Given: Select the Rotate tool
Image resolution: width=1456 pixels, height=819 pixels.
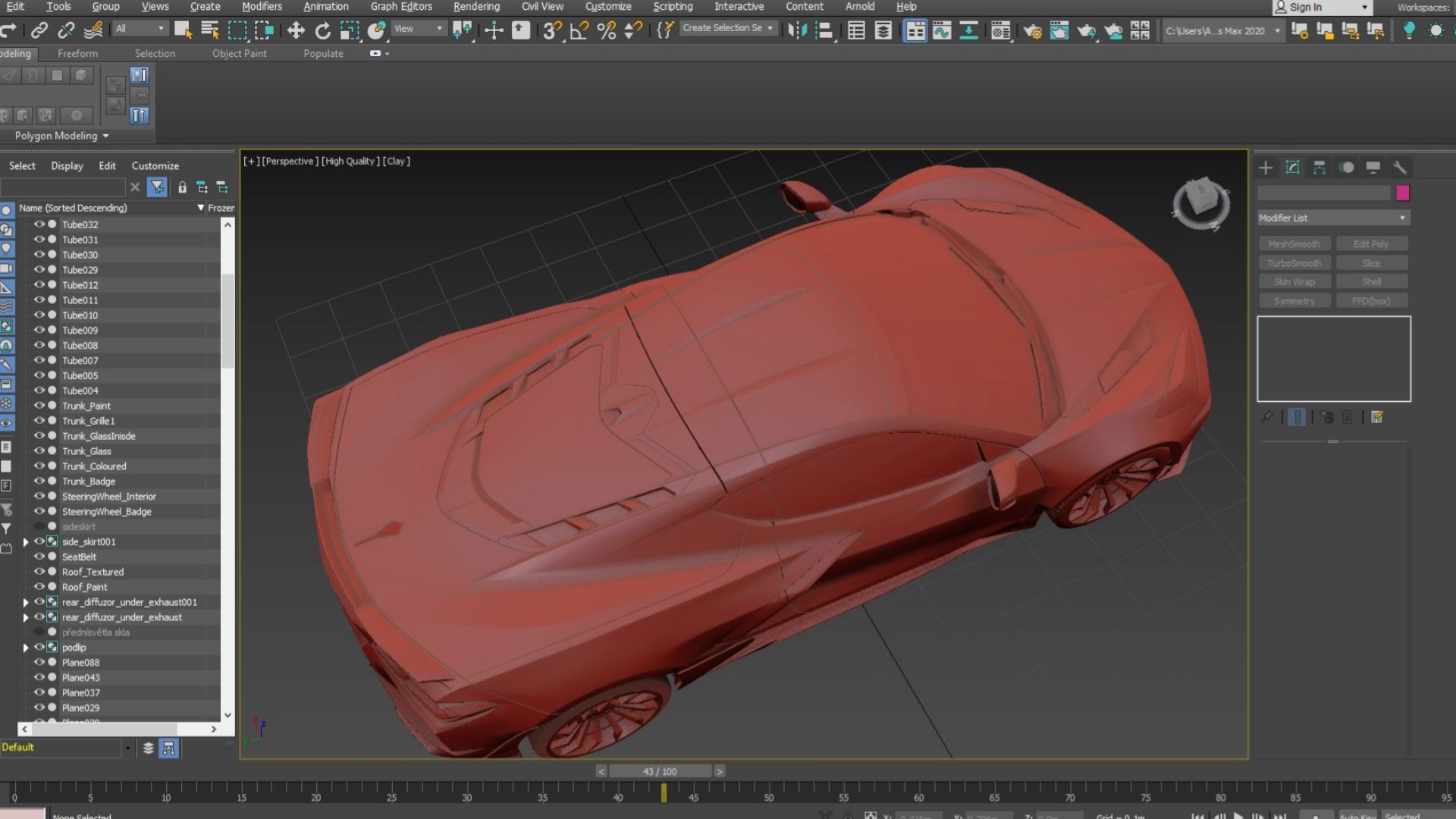Looking at the screenshot, I should (x=323, y=30).
